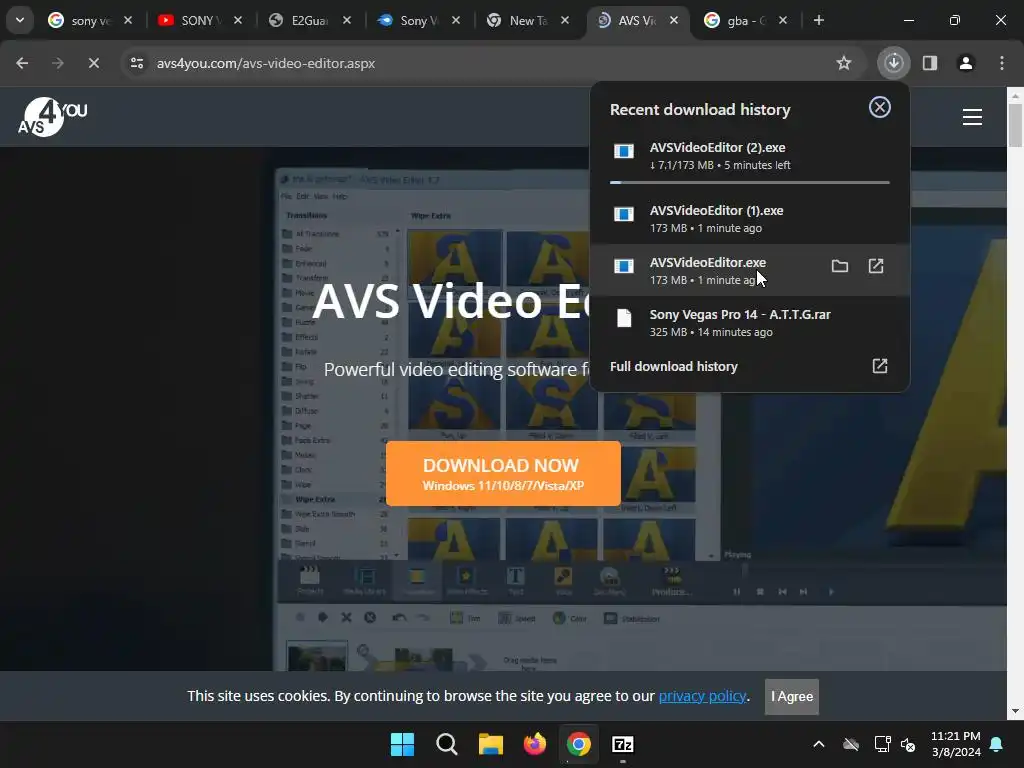This screenshot has width=1024, height=768.
Task: Switch to the Sony V tab with blue icon
Action: click(418, 20)
